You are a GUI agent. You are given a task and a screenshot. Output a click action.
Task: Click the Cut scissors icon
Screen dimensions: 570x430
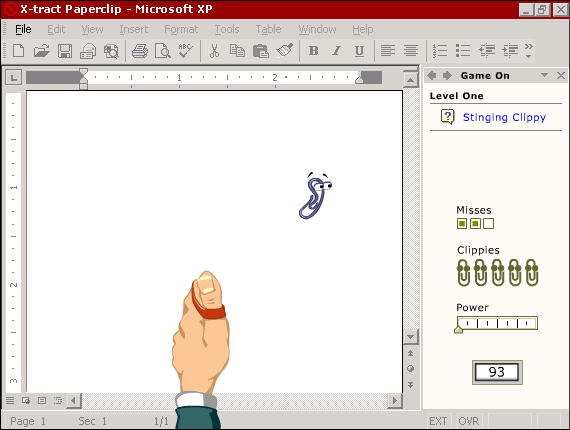tap(214, 51)
